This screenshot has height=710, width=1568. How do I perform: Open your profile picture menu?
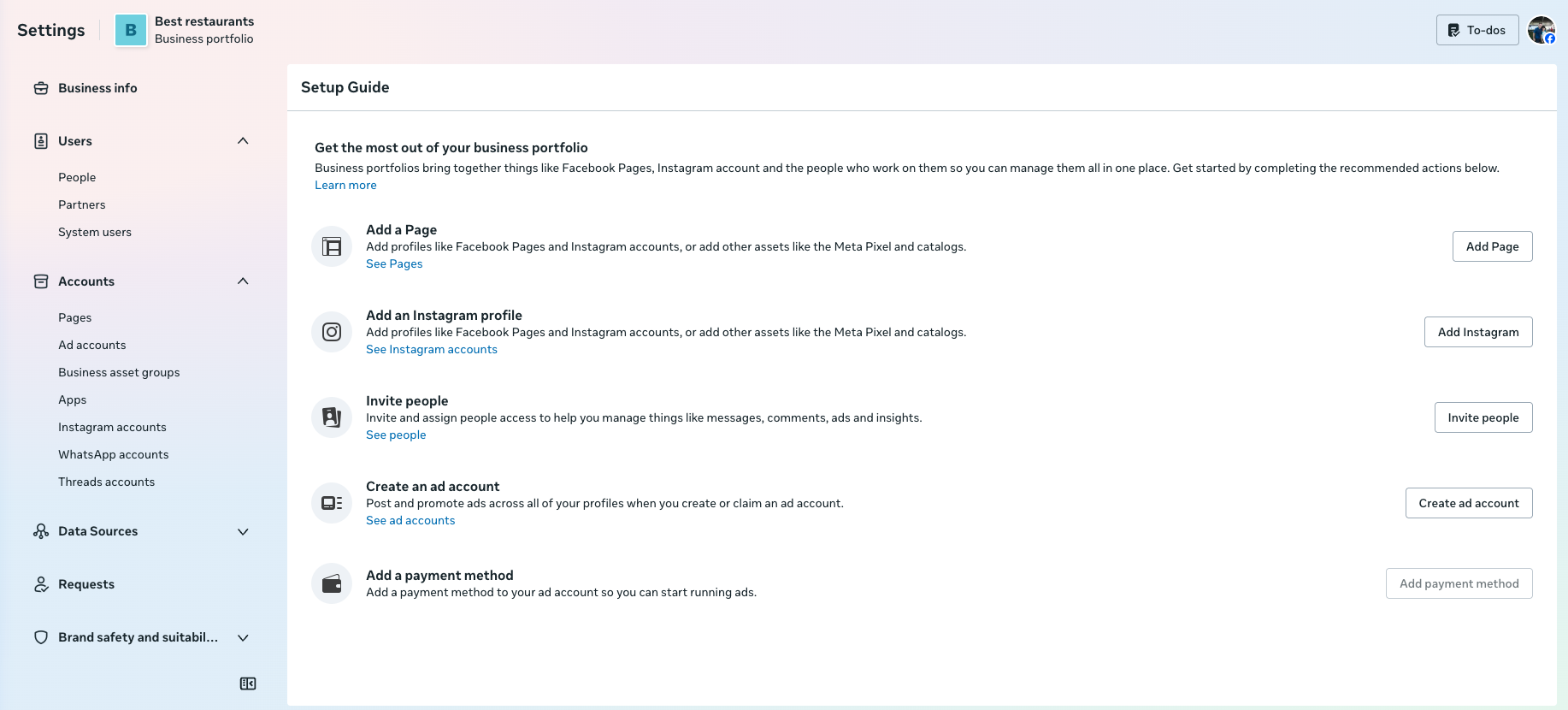pos(1541,29)
